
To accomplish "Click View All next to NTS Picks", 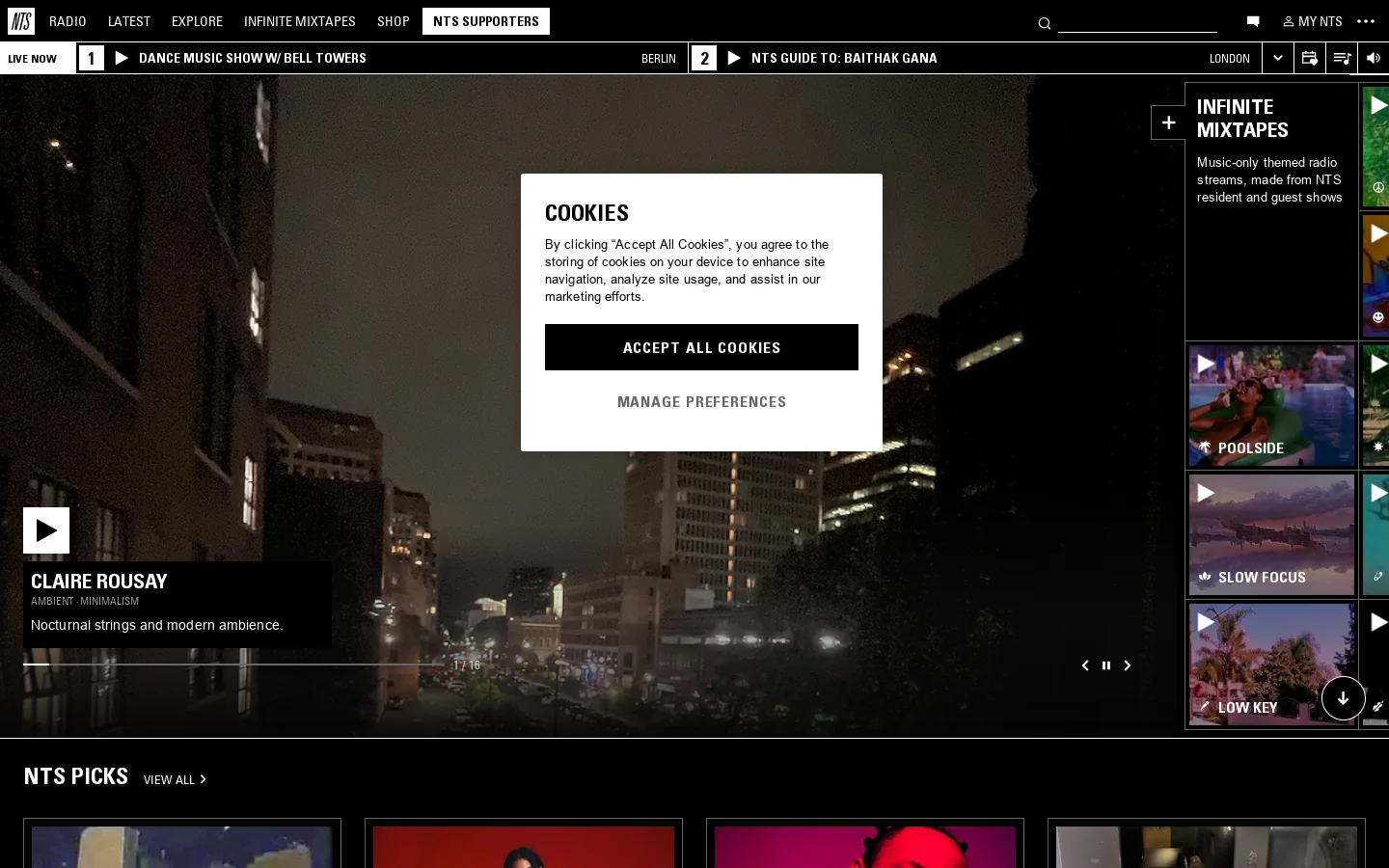I will 175,779.
